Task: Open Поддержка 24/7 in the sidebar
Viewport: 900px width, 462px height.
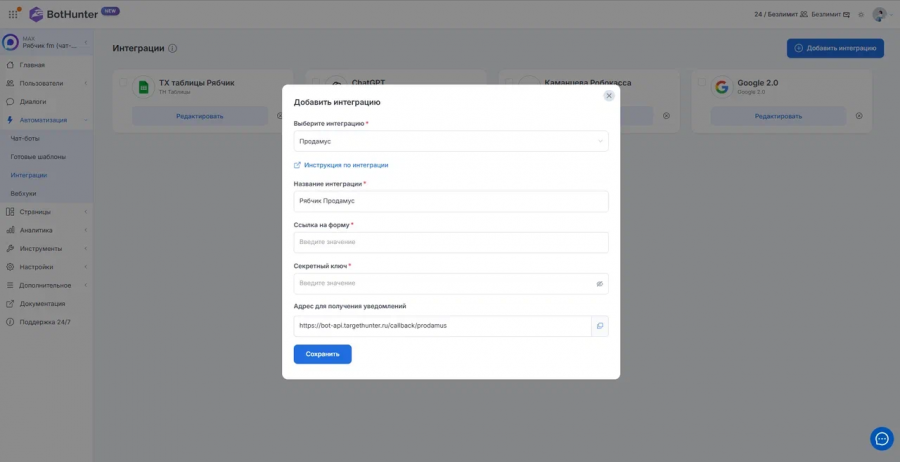Action: coord(46,322)
